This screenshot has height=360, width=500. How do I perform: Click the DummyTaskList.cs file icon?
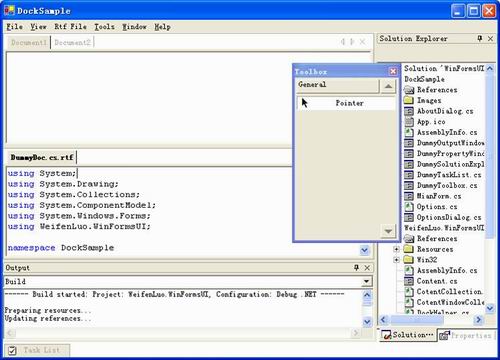[x=409, y=175]
